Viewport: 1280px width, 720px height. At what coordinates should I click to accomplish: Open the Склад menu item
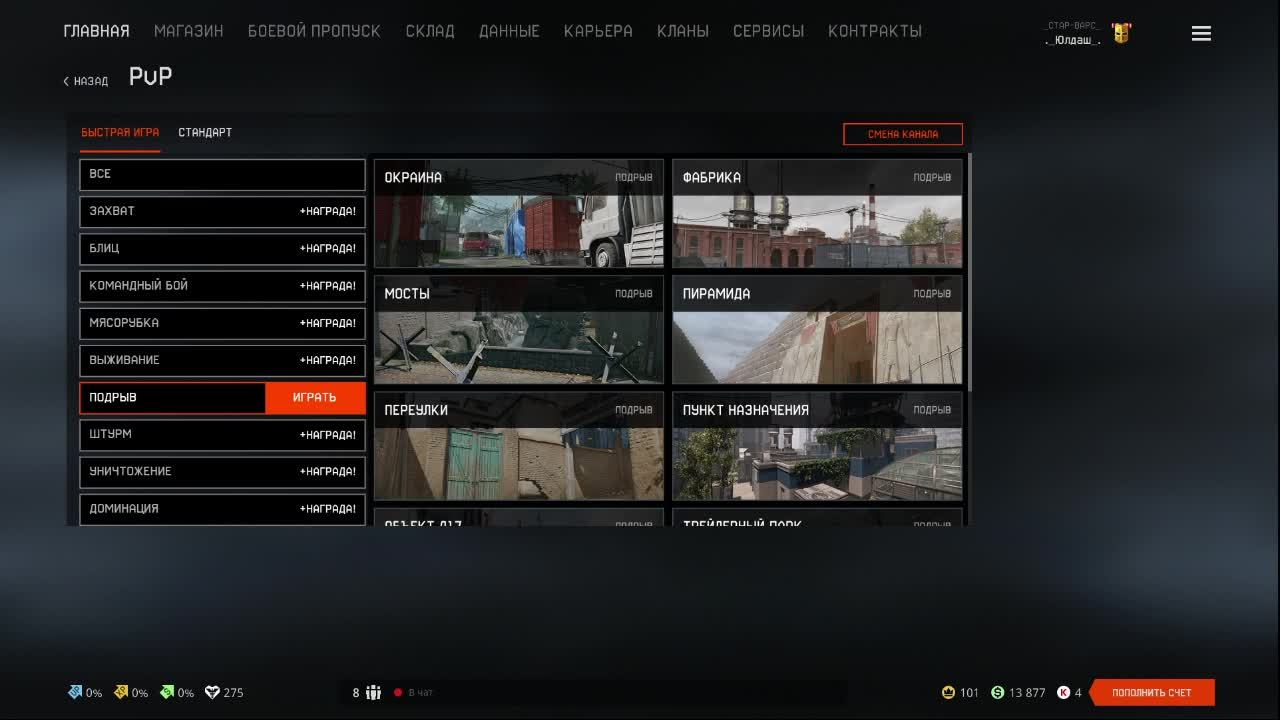tap(430, 31)
